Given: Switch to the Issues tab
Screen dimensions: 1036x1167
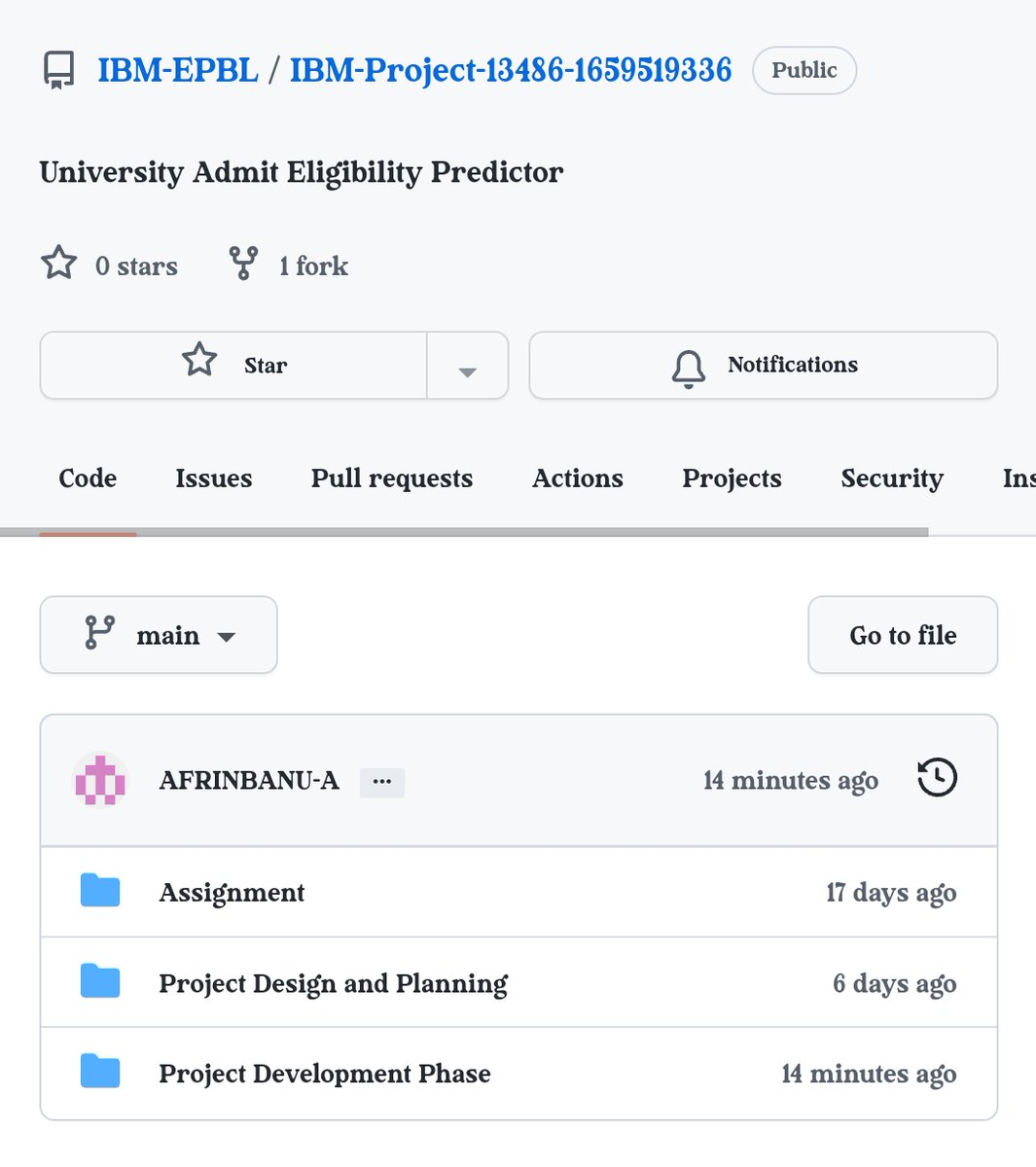Looking at the screenshot, I should click(214, 478).
